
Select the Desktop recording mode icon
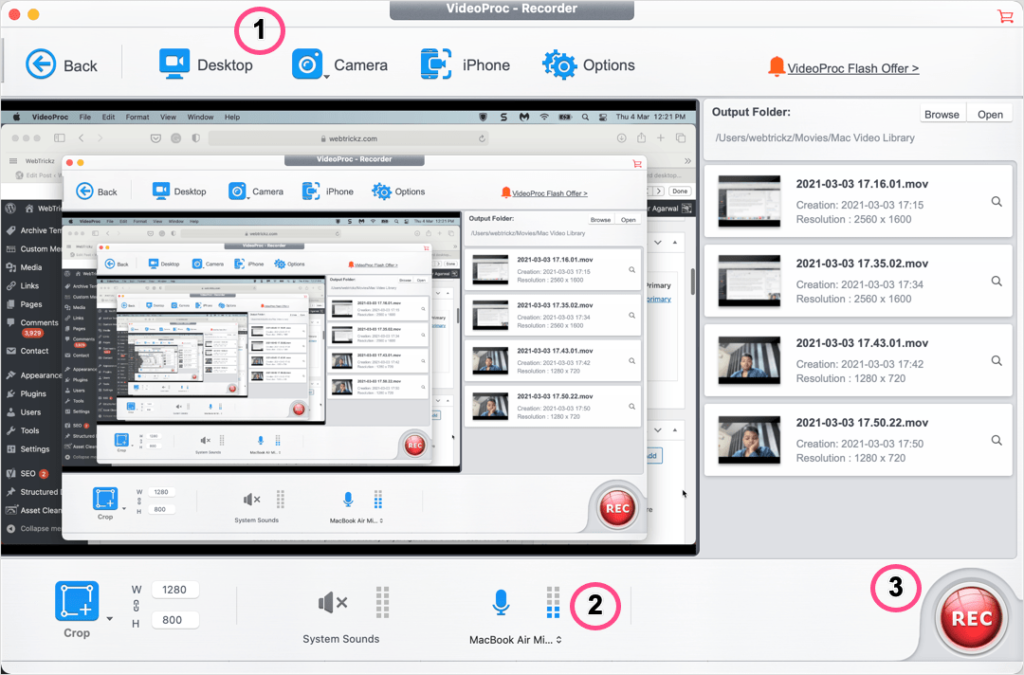click(176, 63)
